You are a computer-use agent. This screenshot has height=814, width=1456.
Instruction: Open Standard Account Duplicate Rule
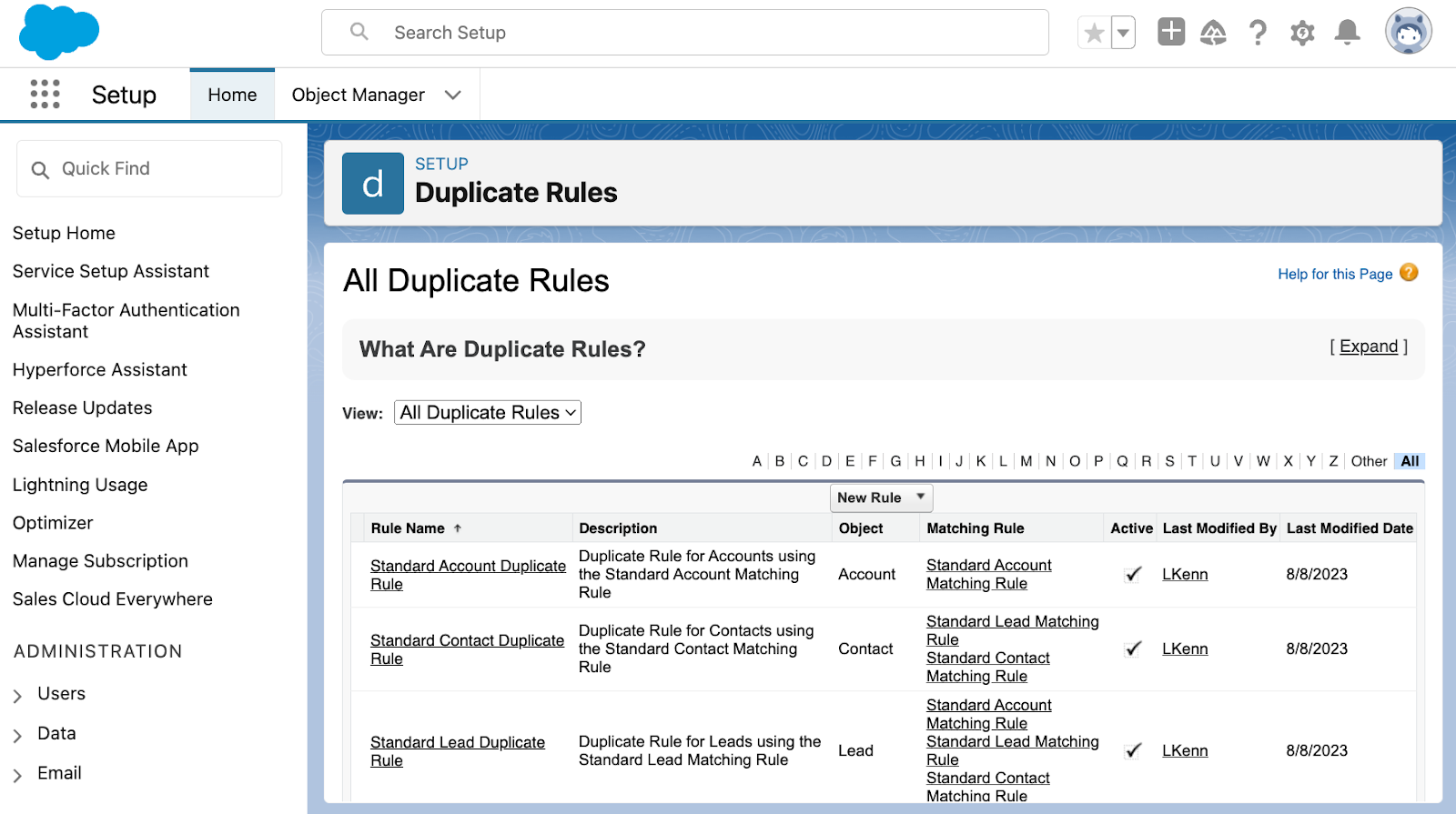tap(468, 575)
